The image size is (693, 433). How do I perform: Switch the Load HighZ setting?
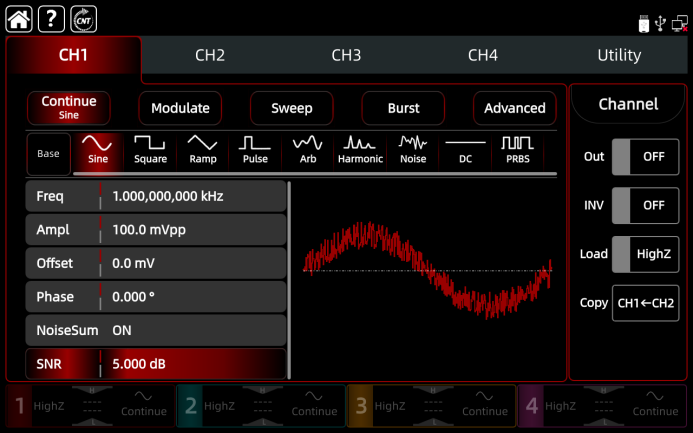pos(645,254)
